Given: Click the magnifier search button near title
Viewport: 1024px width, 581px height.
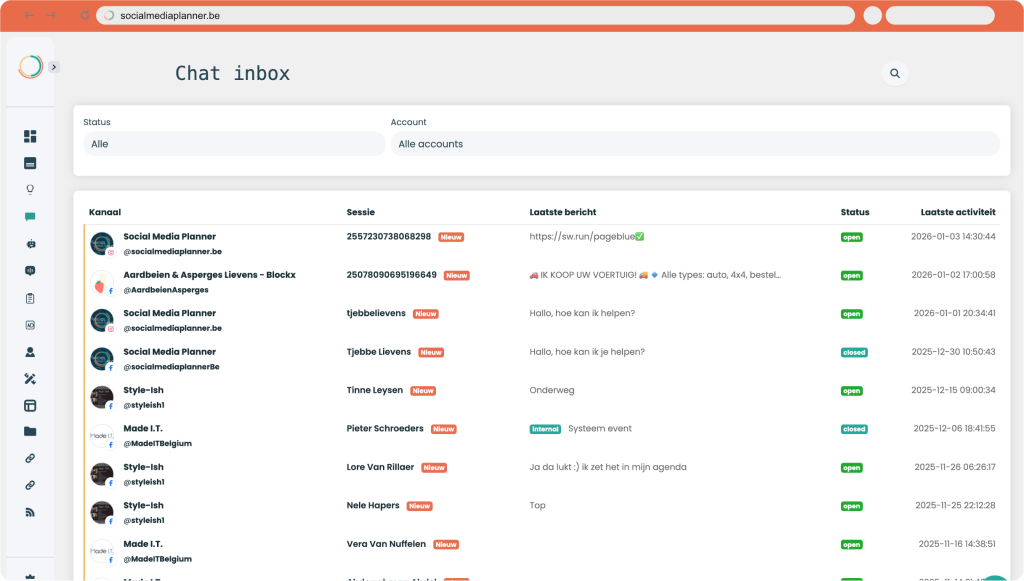Looking at the screenshot, I should pos(895,73).
